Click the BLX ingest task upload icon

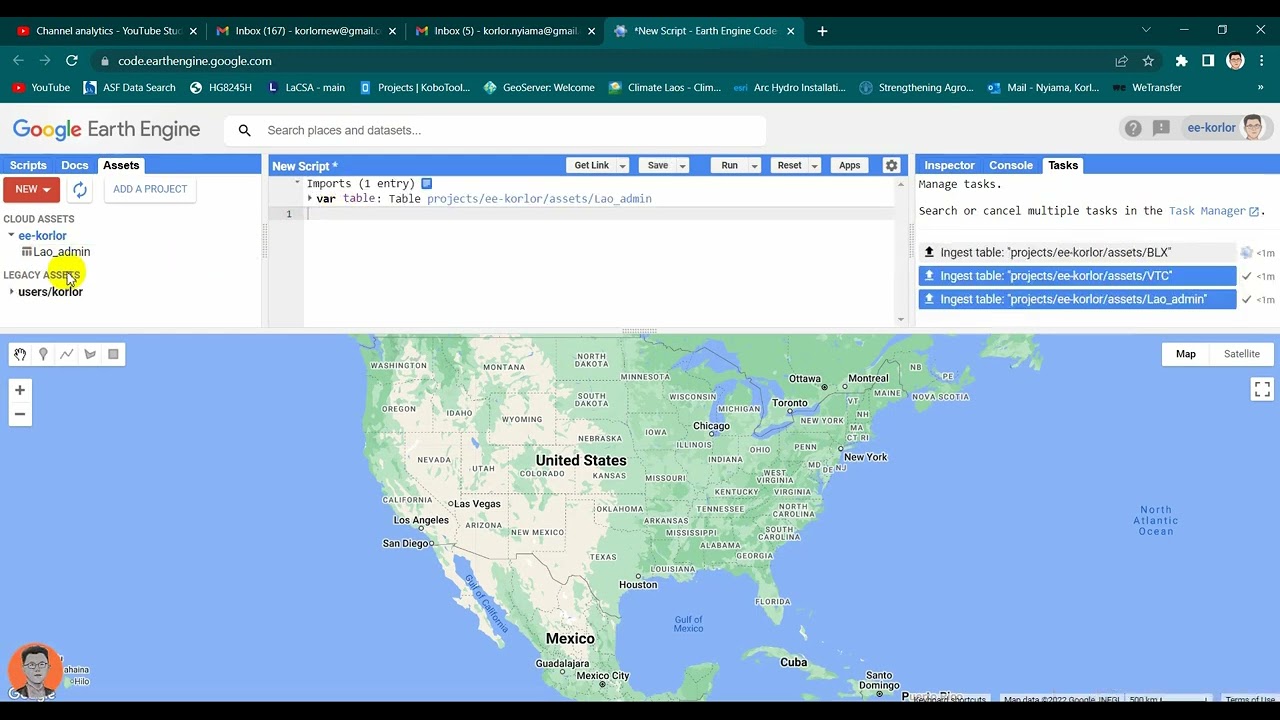point(929,252)
